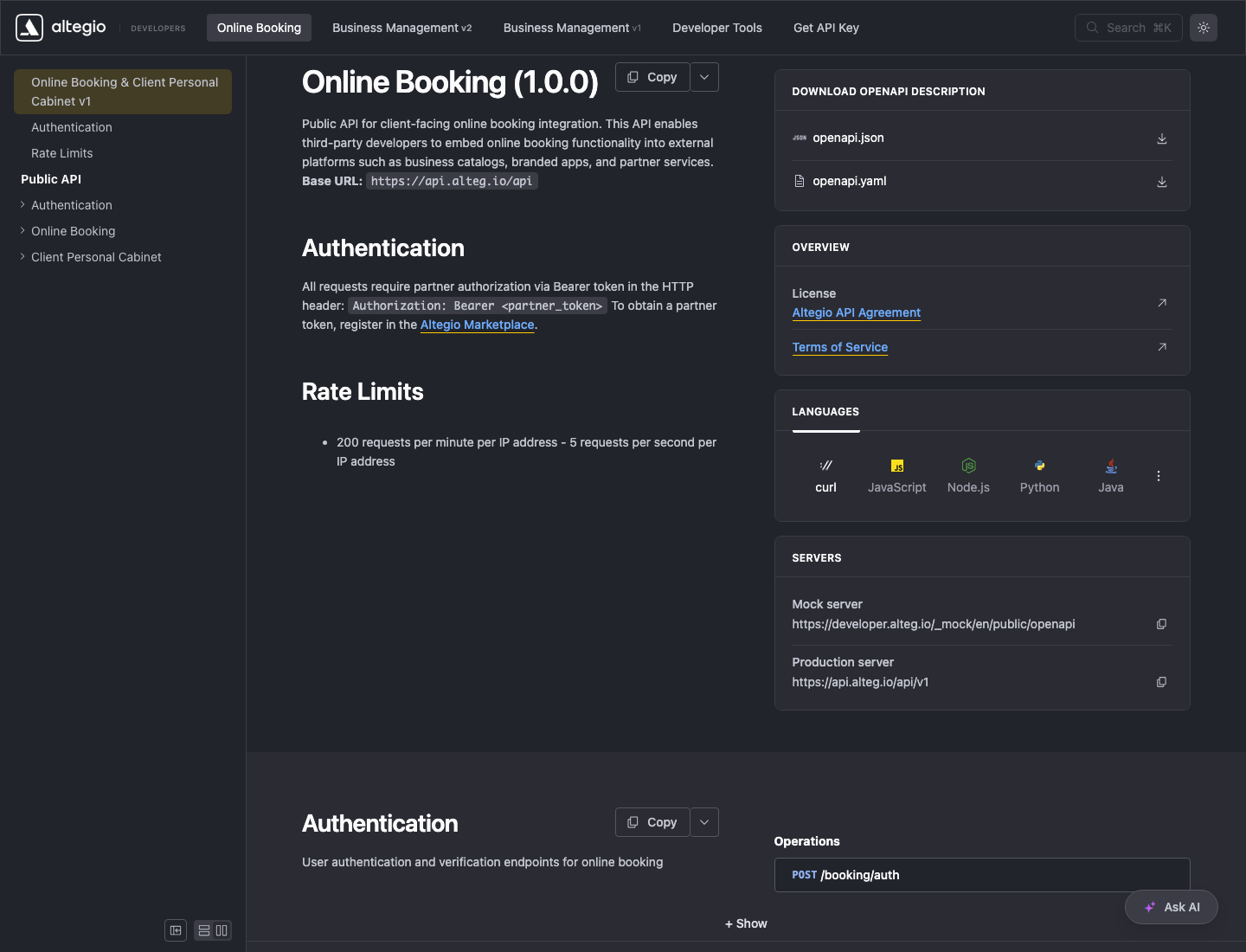1246x952 pixels.
Task: Expand Online Booking chevron in sidebar
Action: click(22, 231)
